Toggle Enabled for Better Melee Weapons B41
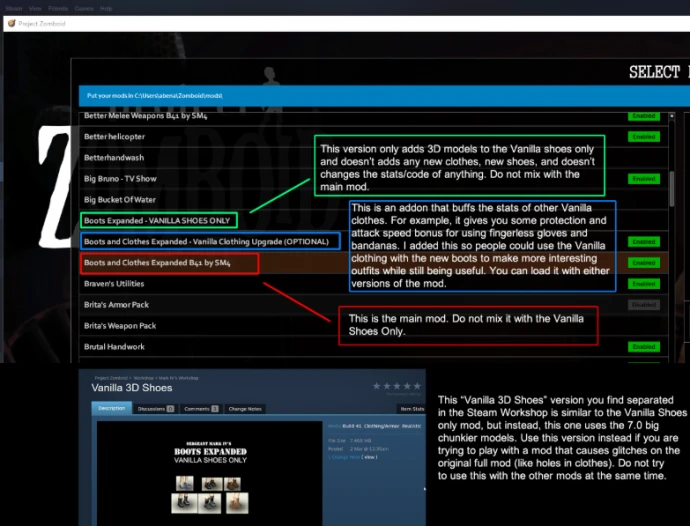The height and width of the screenshot is (526, 690). point(644,116)
